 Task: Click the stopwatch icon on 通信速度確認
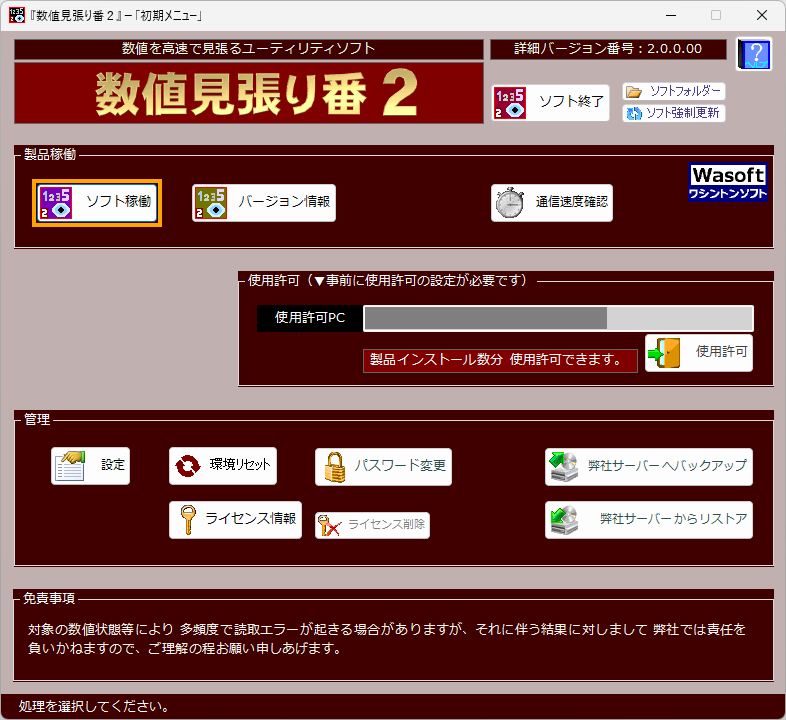pos(510,203)
